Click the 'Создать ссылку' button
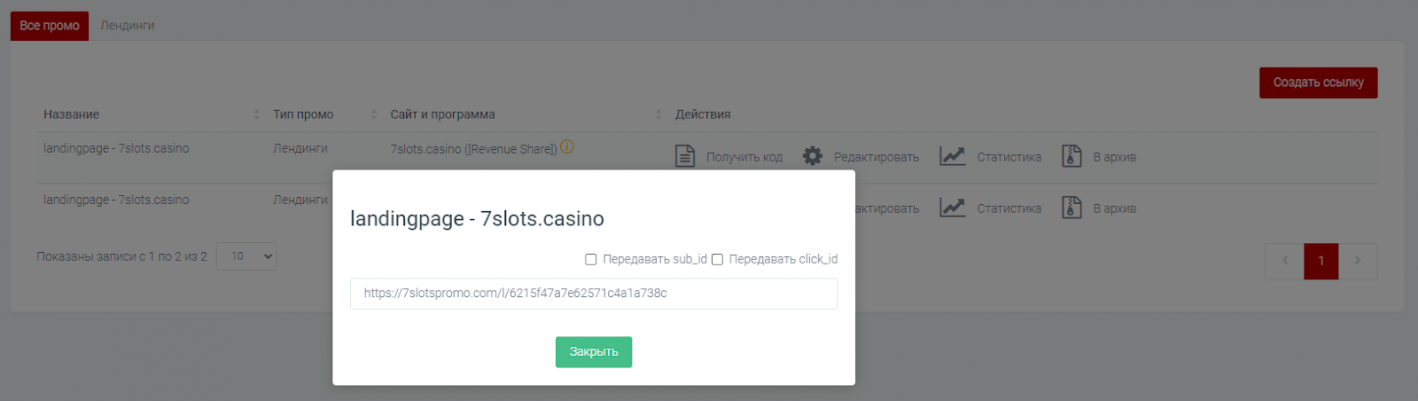Image resolution: width=1418 pixels, height=401 pixels. pyautogui.click(x=1318, y=82)
